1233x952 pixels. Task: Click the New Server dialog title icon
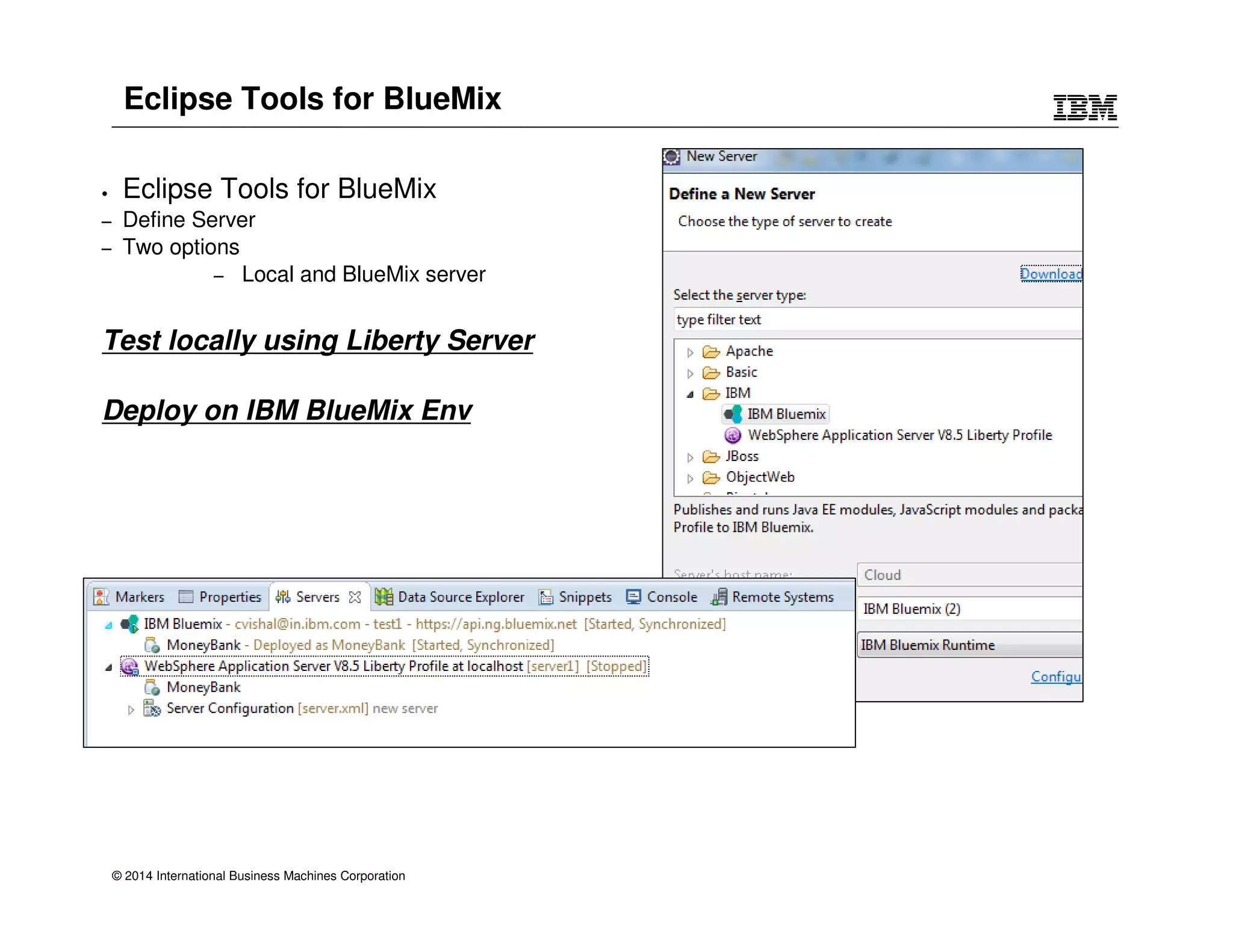672,157
